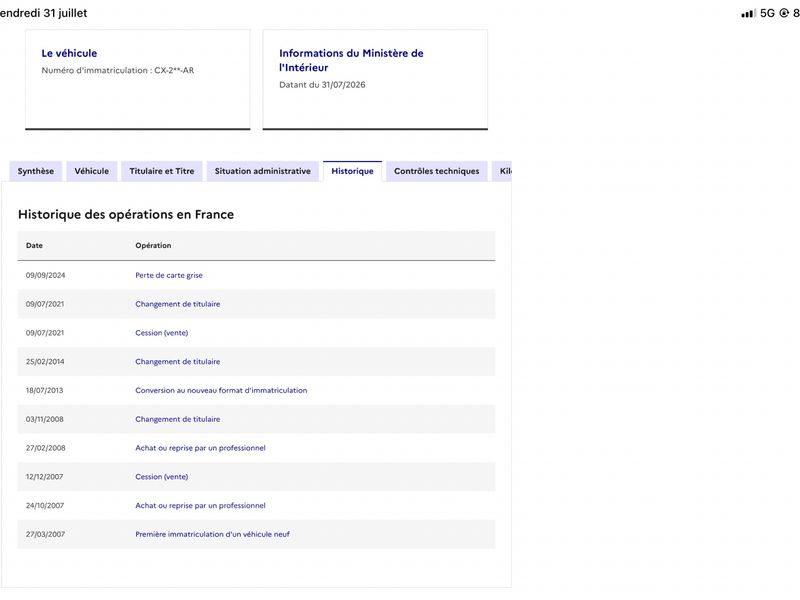Click Changement de titulaire dated 09/07/2021

coord(178,304)
